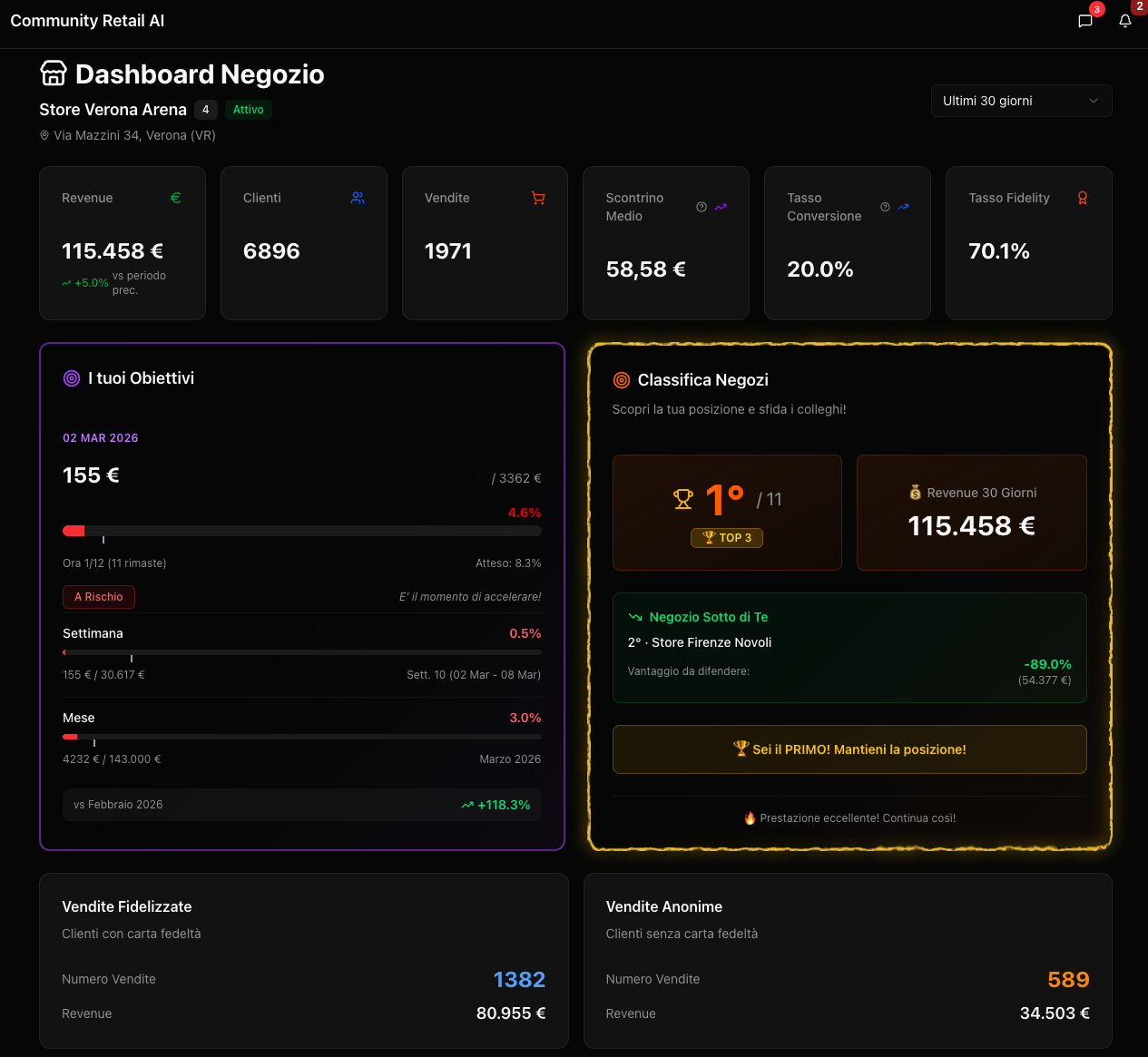Image resolution: width=1148 pixels, height=1057 pixels.
Task: Click the daily goal progress bar
Action: pos(301,531)
